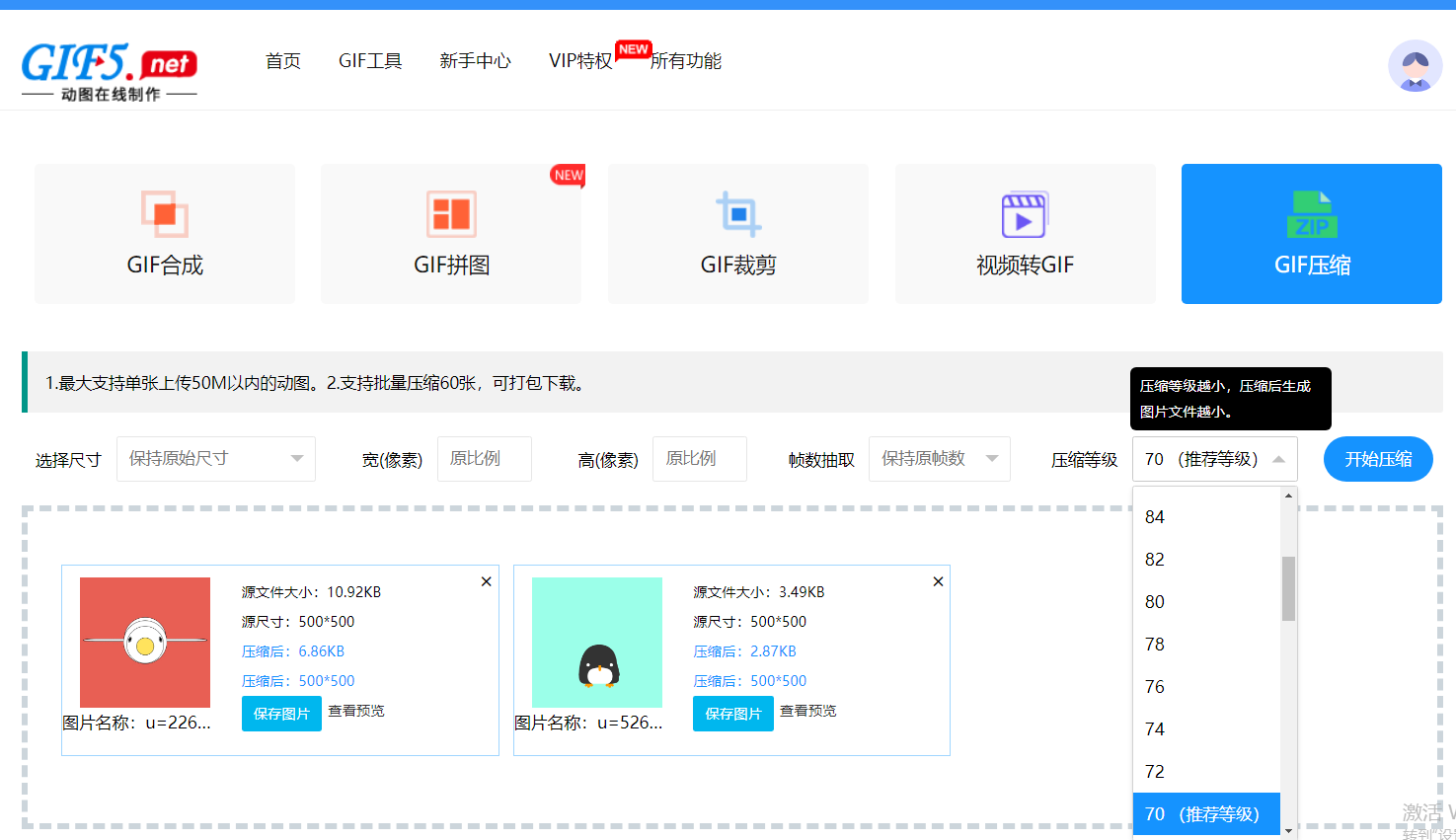Open 新手中心 menu item
Image resolution: width=1456 pixels, height=840 pixels.
476,61
